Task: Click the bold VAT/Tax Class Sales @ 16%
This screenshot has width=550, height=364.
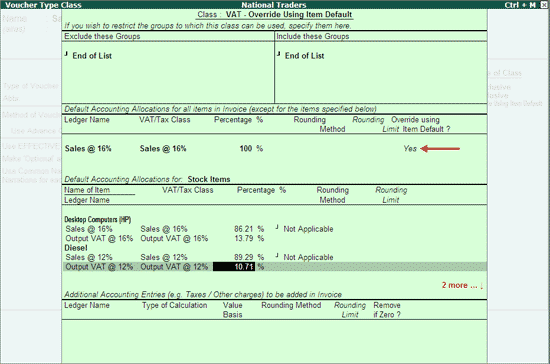Action: click(x=163, y=149)
